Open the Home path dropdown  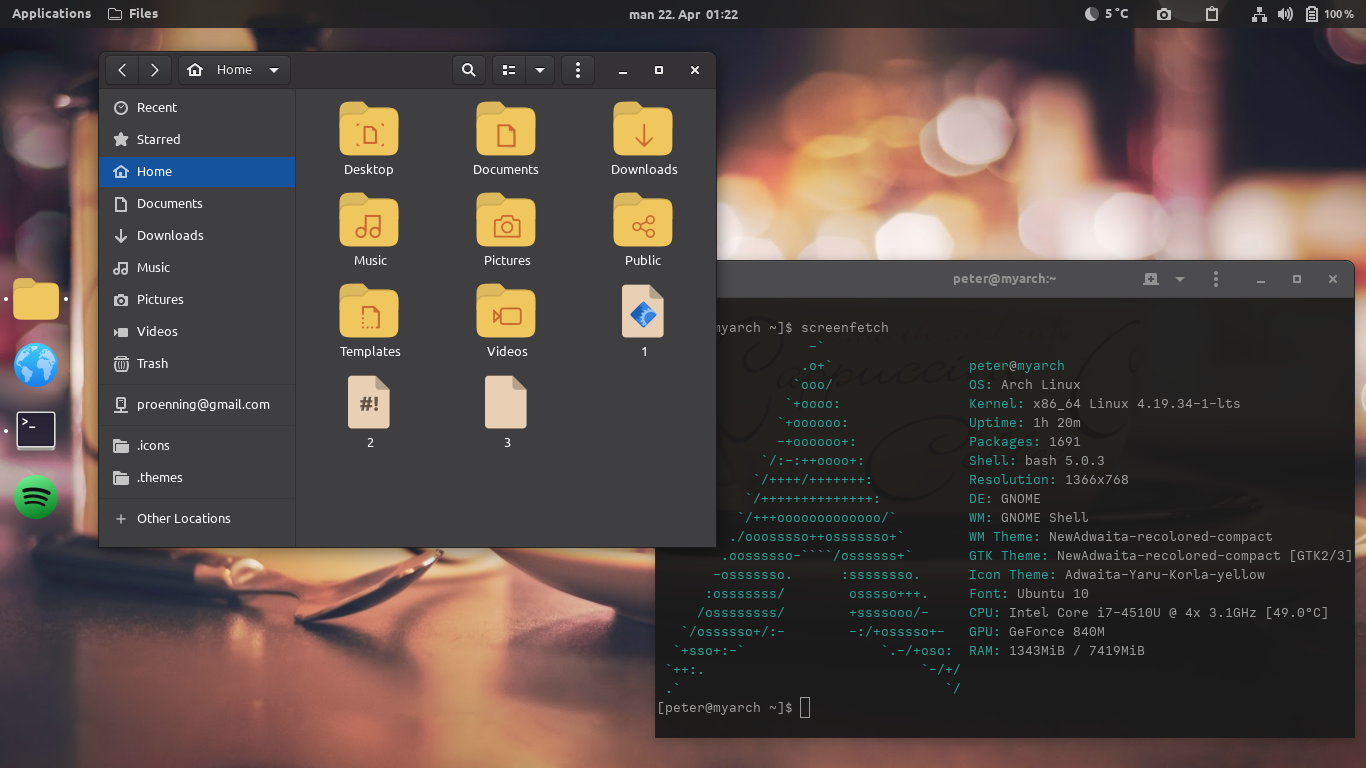[235, 70]
